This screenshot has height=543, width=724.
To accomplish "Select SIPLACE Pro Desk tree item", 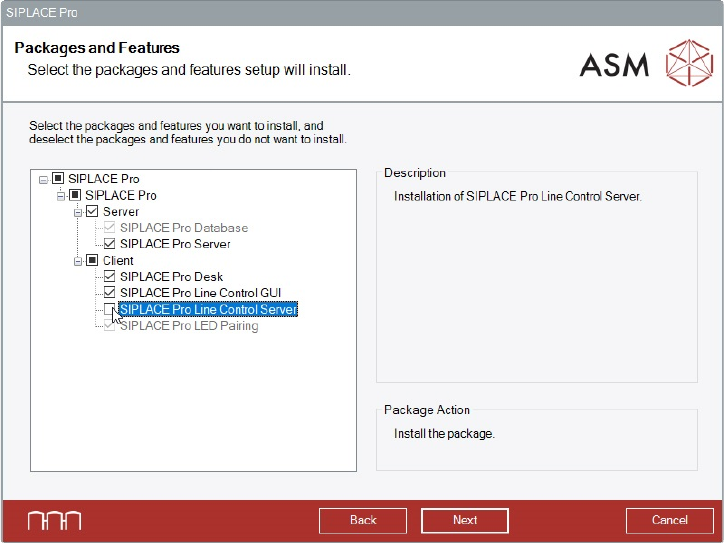I will [x=171, y=277].
